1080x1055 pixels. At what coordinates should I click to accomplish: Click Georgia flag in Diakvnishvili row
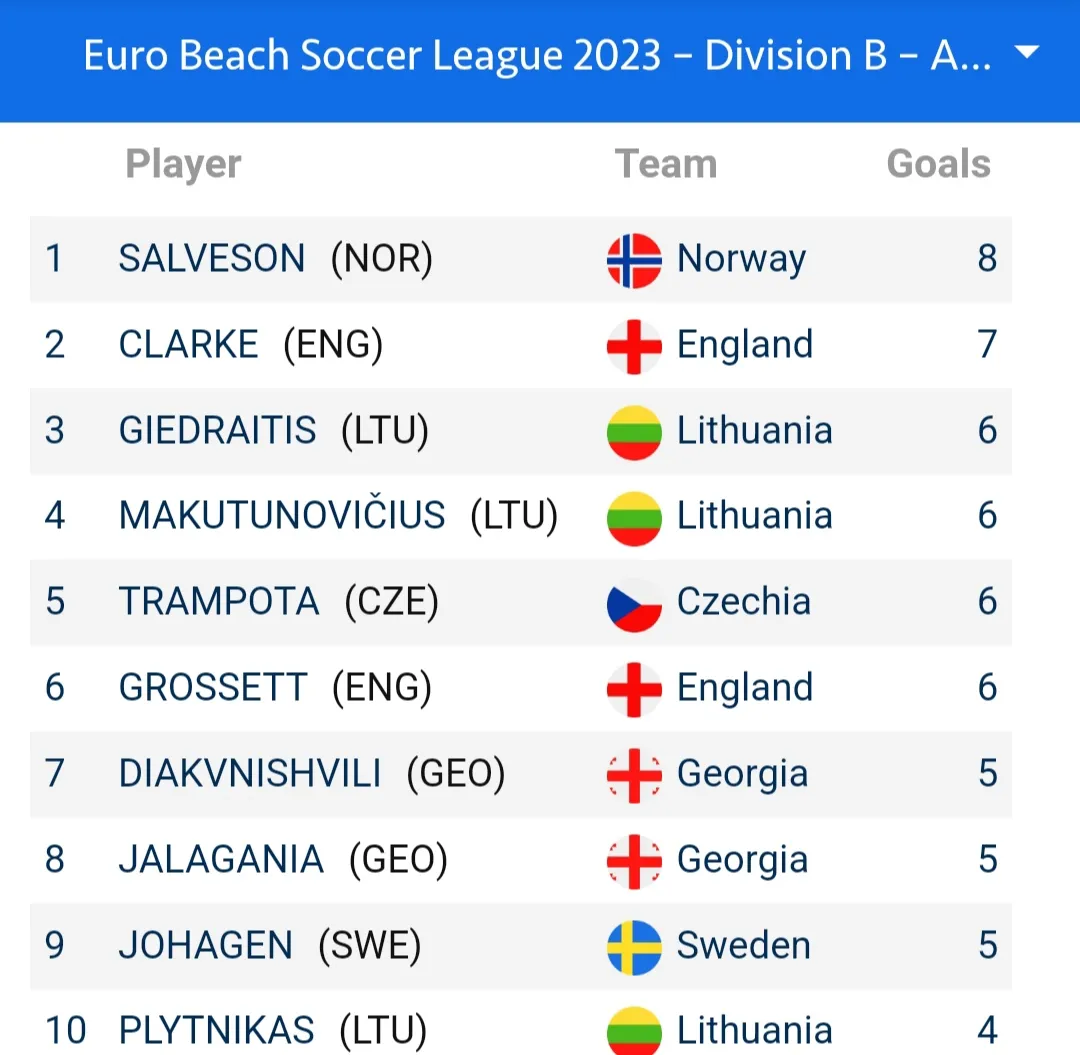(634, 775)
